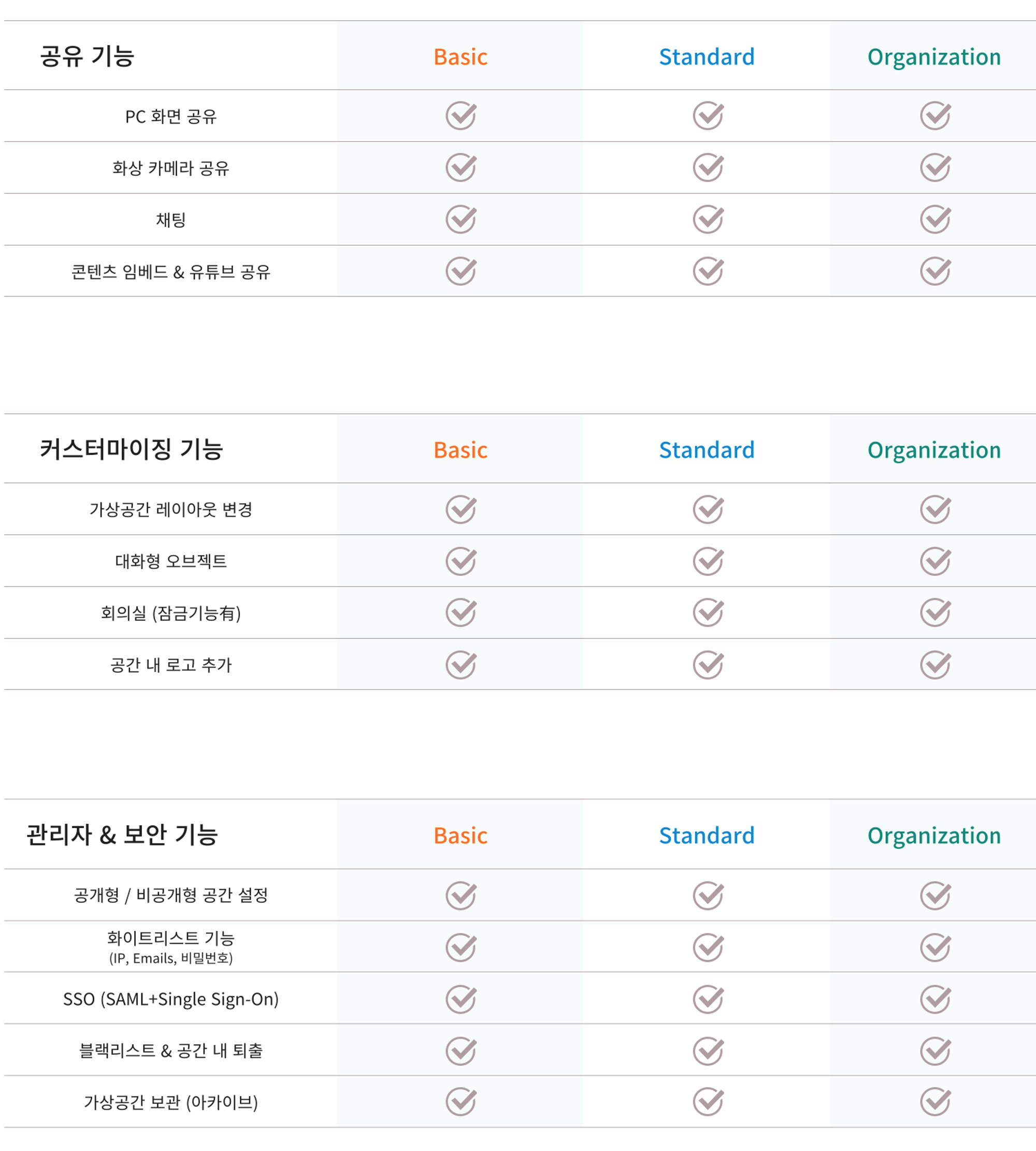Click Standard checkmark for 화상 카메라 공유
The width and height of the screenshot is (1036, 1151).
pos(708,167)
